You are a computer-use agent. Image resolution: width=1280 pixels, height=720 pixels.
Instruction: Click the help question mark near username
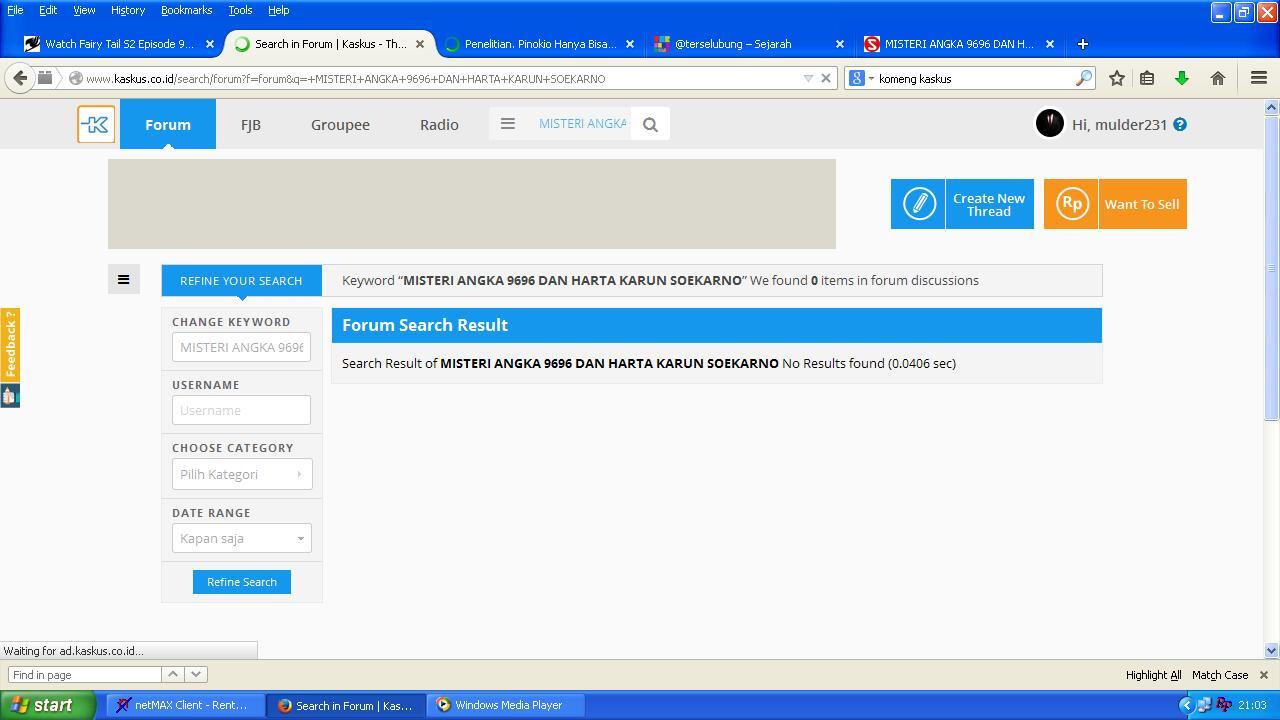click(1180, 124)
